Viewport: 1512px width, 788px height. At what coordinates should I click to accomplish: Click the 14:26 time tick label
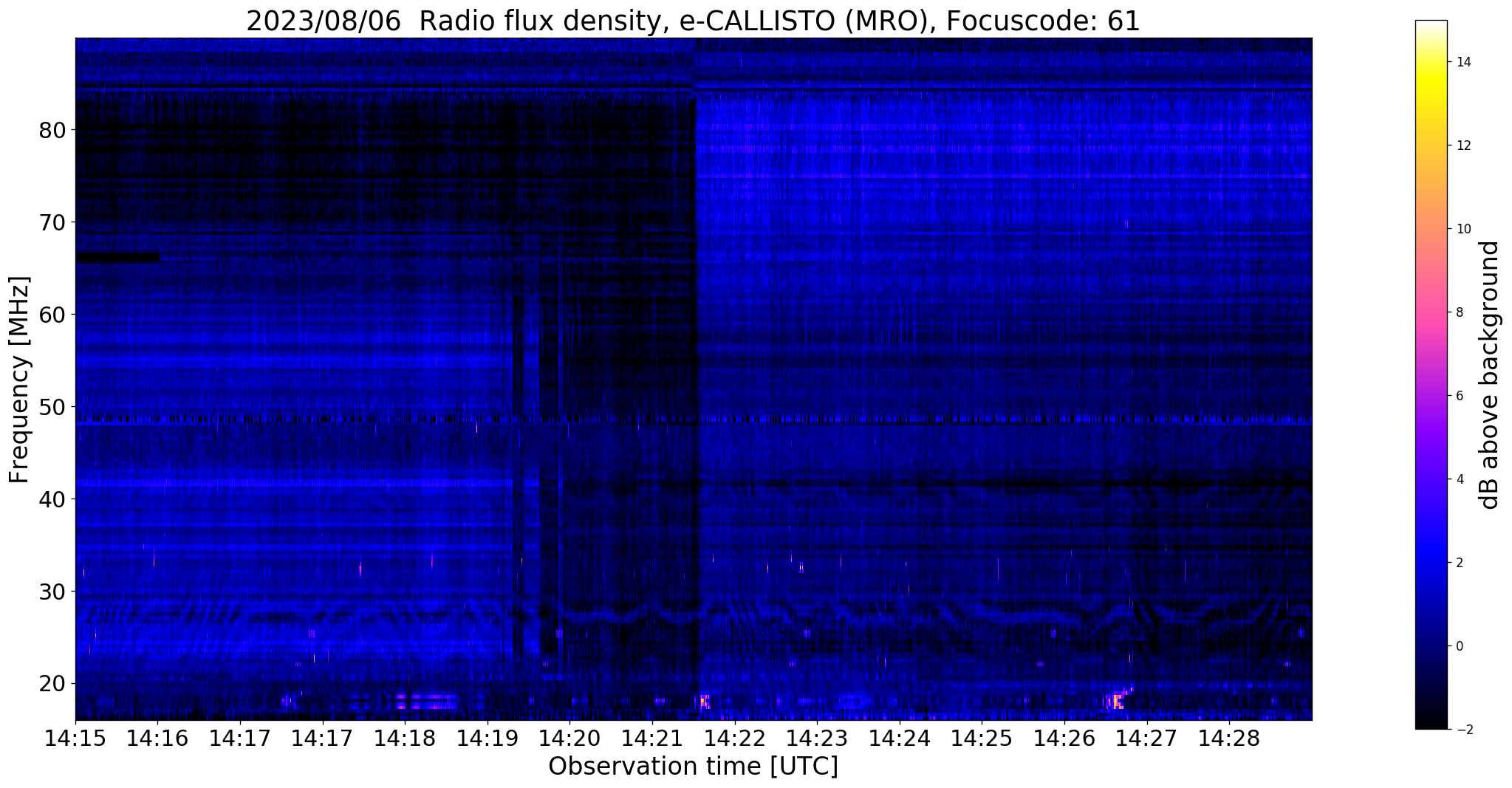tap(1064, 739)
